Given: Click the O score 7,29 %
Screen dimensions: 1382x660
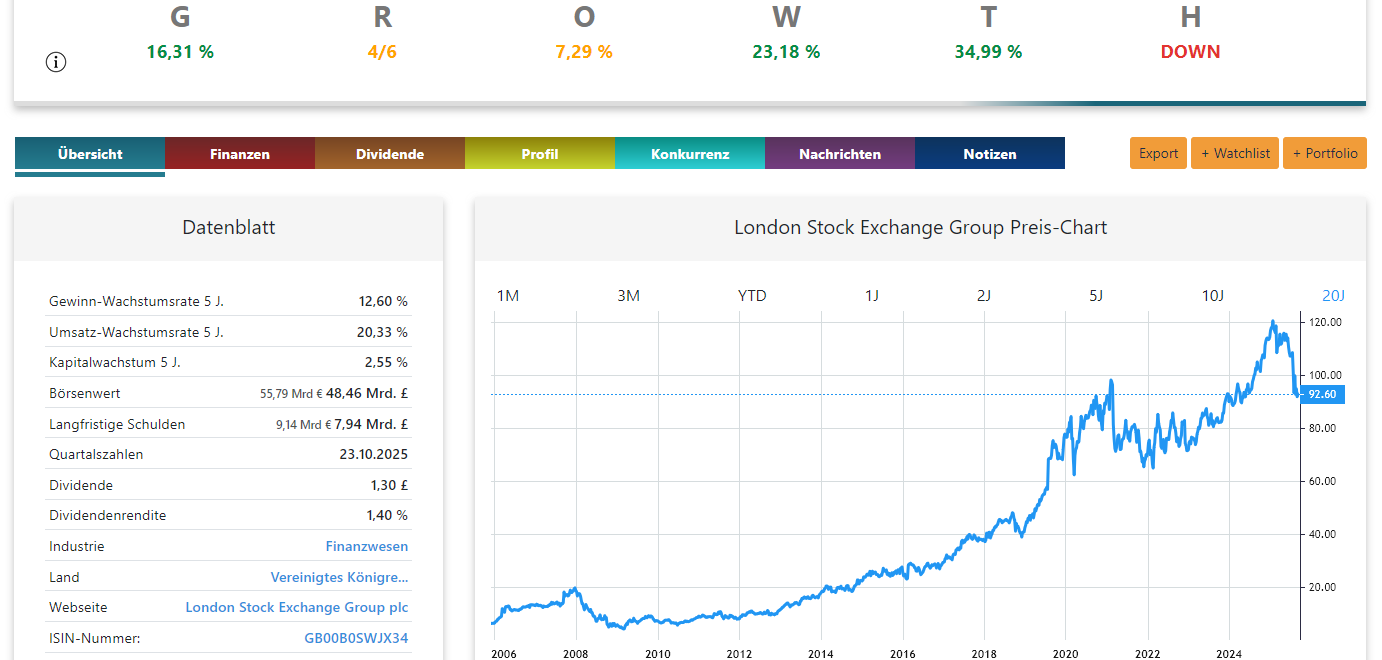Looking at the screenshot, I should [584, 52].
